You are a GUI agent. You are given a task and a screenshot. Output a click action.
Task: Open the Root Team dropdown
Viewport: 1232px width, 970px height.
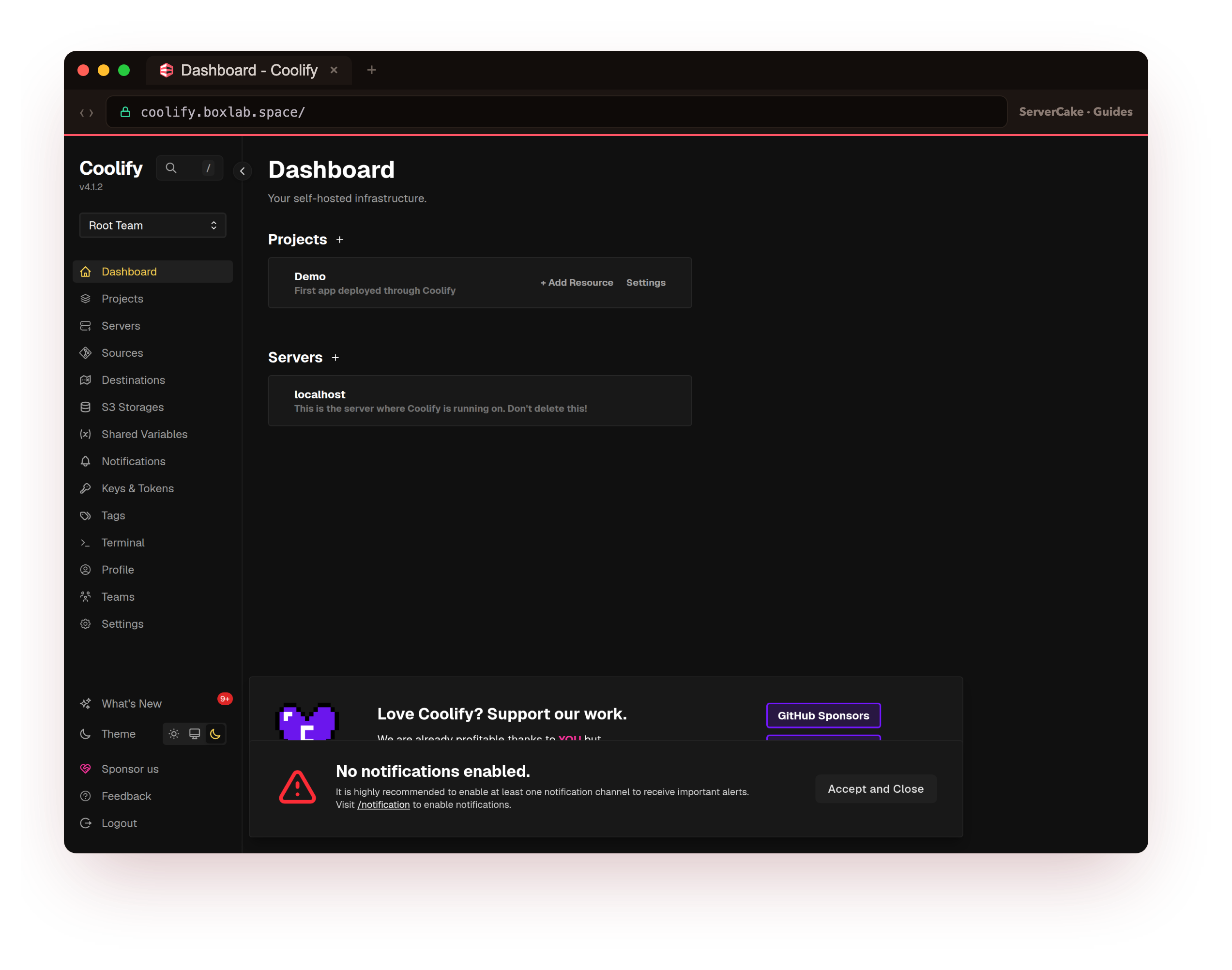[x=152, y=226]
